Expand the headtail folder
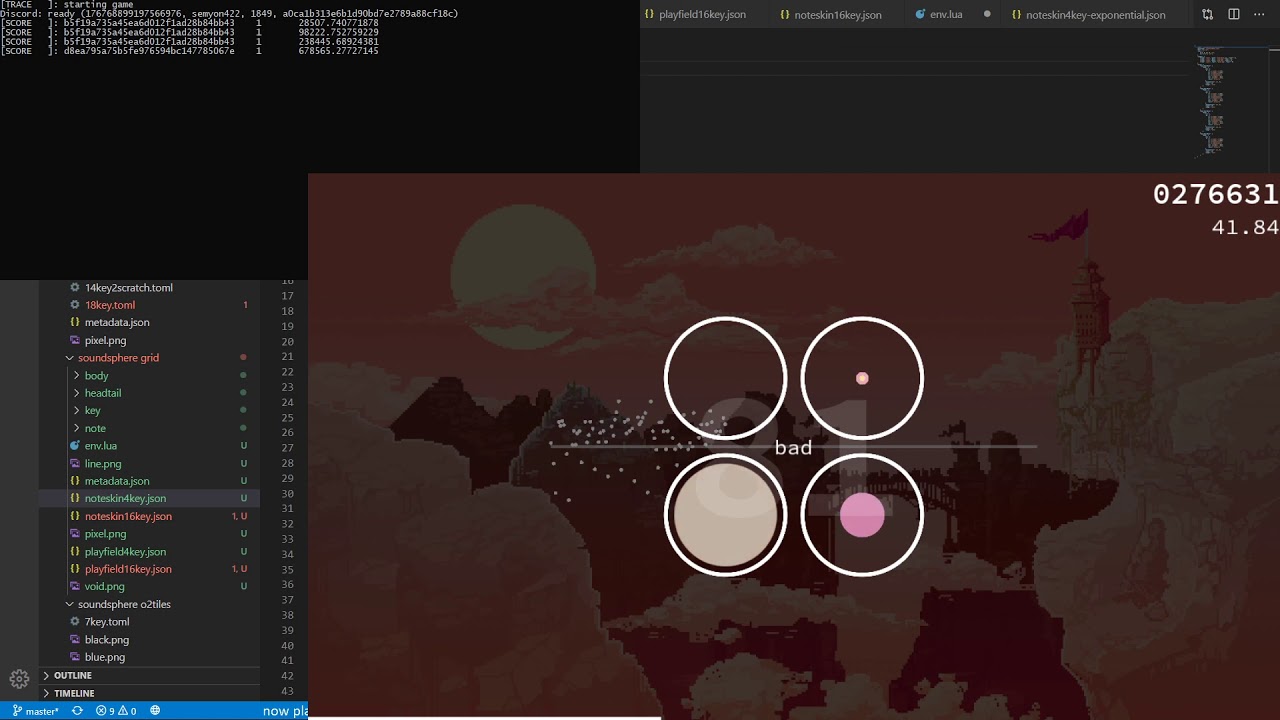Viewport: 1280px width, 720px height. point(76,393)
